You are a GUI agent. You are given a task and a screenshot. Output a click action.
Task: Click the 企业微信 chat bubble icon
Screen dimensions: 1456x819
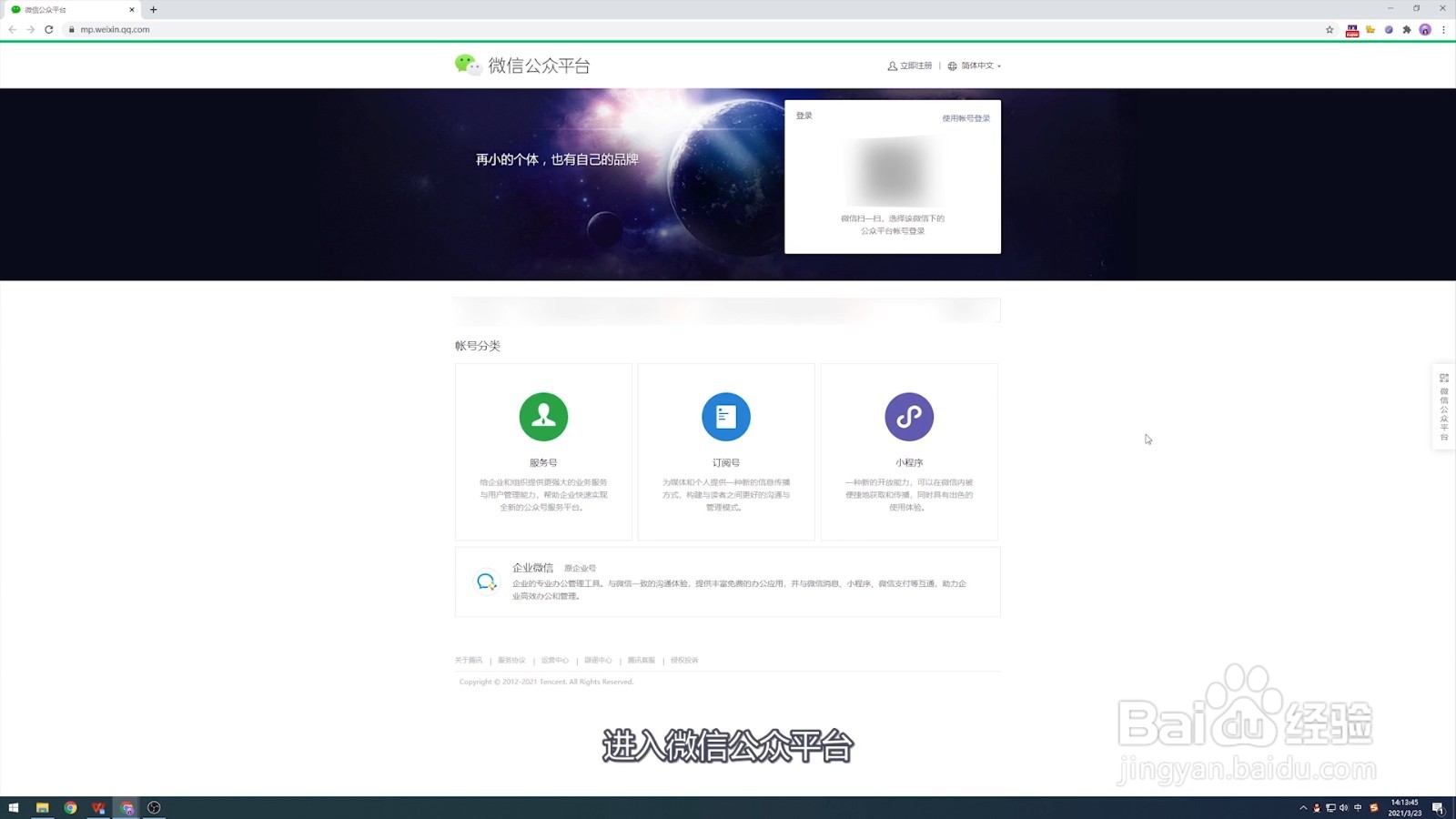[486, 581]
